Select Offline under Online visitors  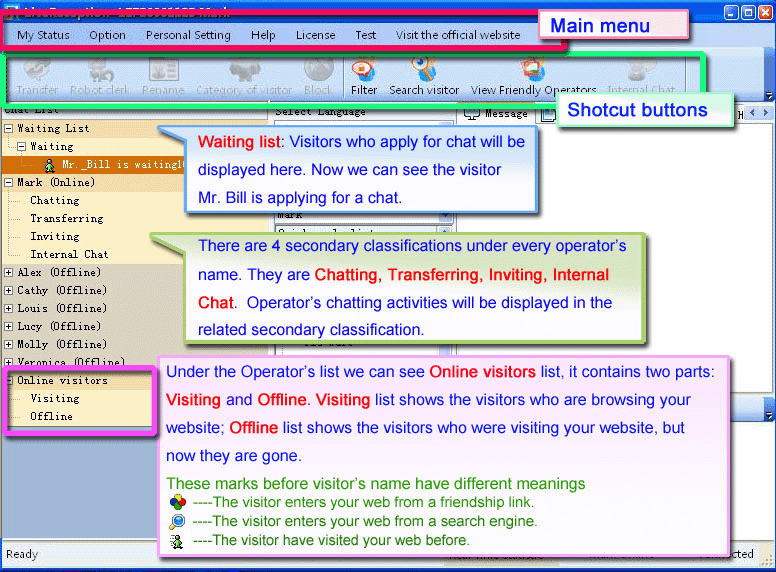coord(51,417)
